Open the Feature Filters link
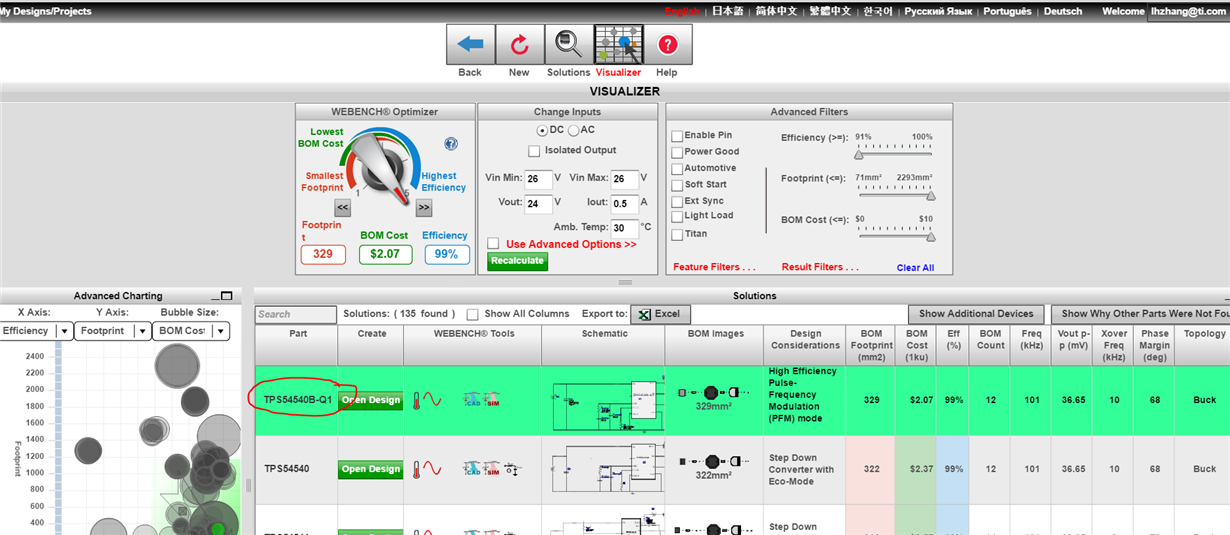1230x535 pixels. pyautogui.click(x=714, y=267)
